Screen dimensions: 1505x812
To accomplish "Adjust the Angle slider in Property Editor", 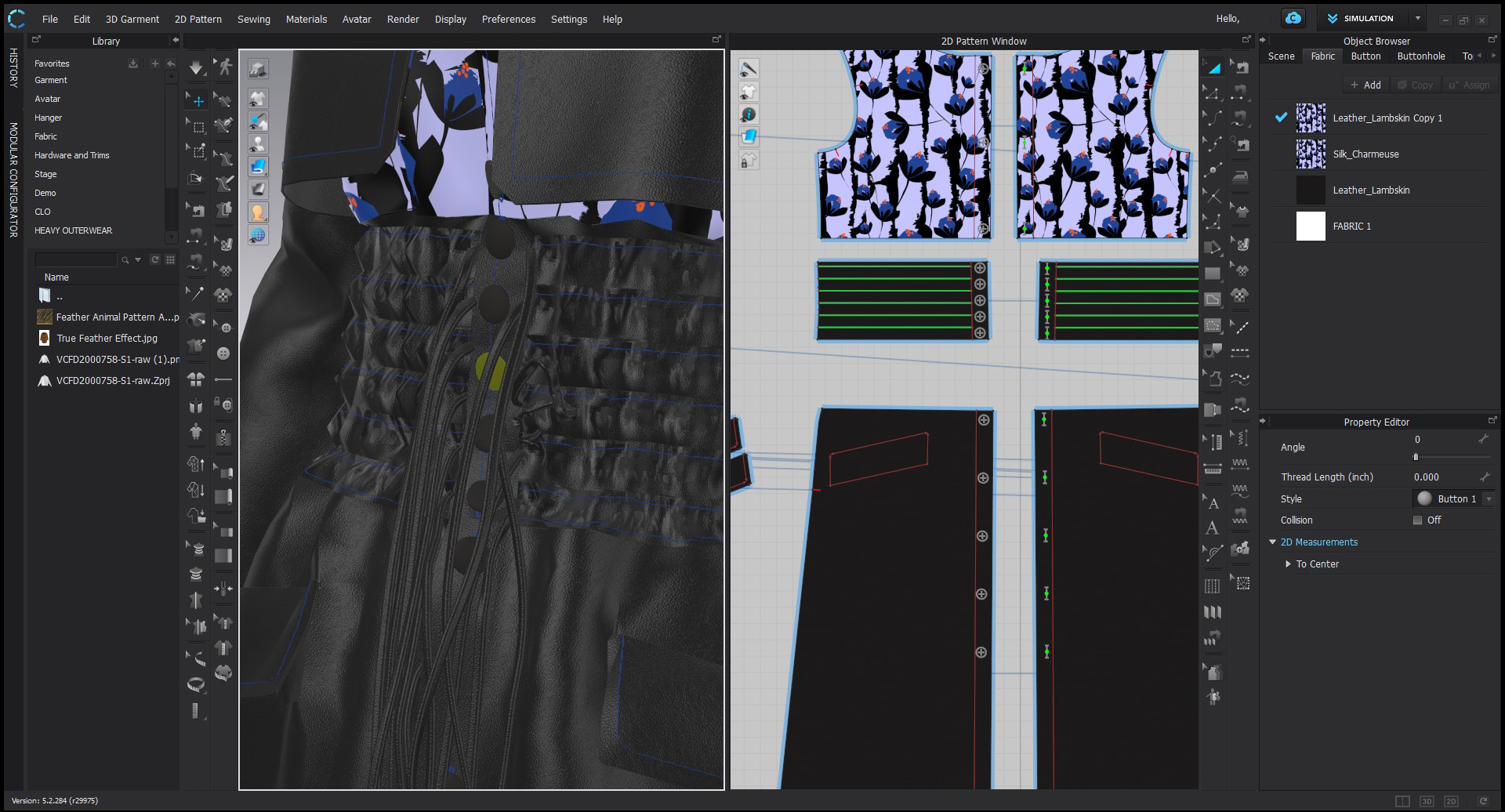I will (x=1416, y=456).
